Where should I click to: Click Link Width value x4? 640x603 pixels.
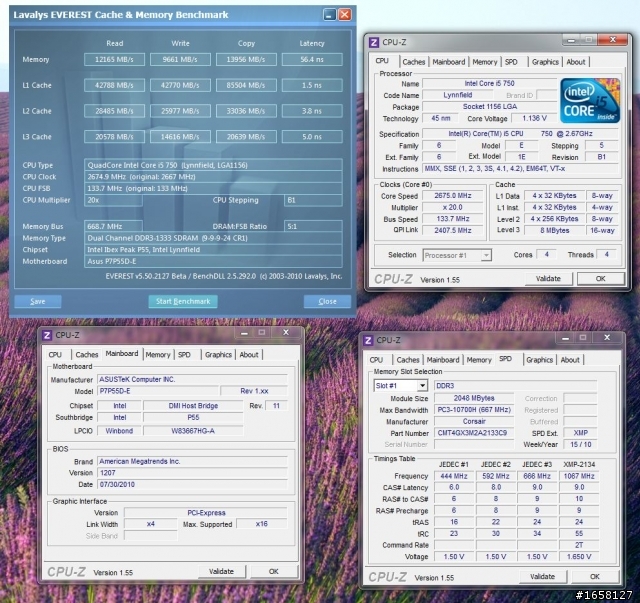(151, 524)
